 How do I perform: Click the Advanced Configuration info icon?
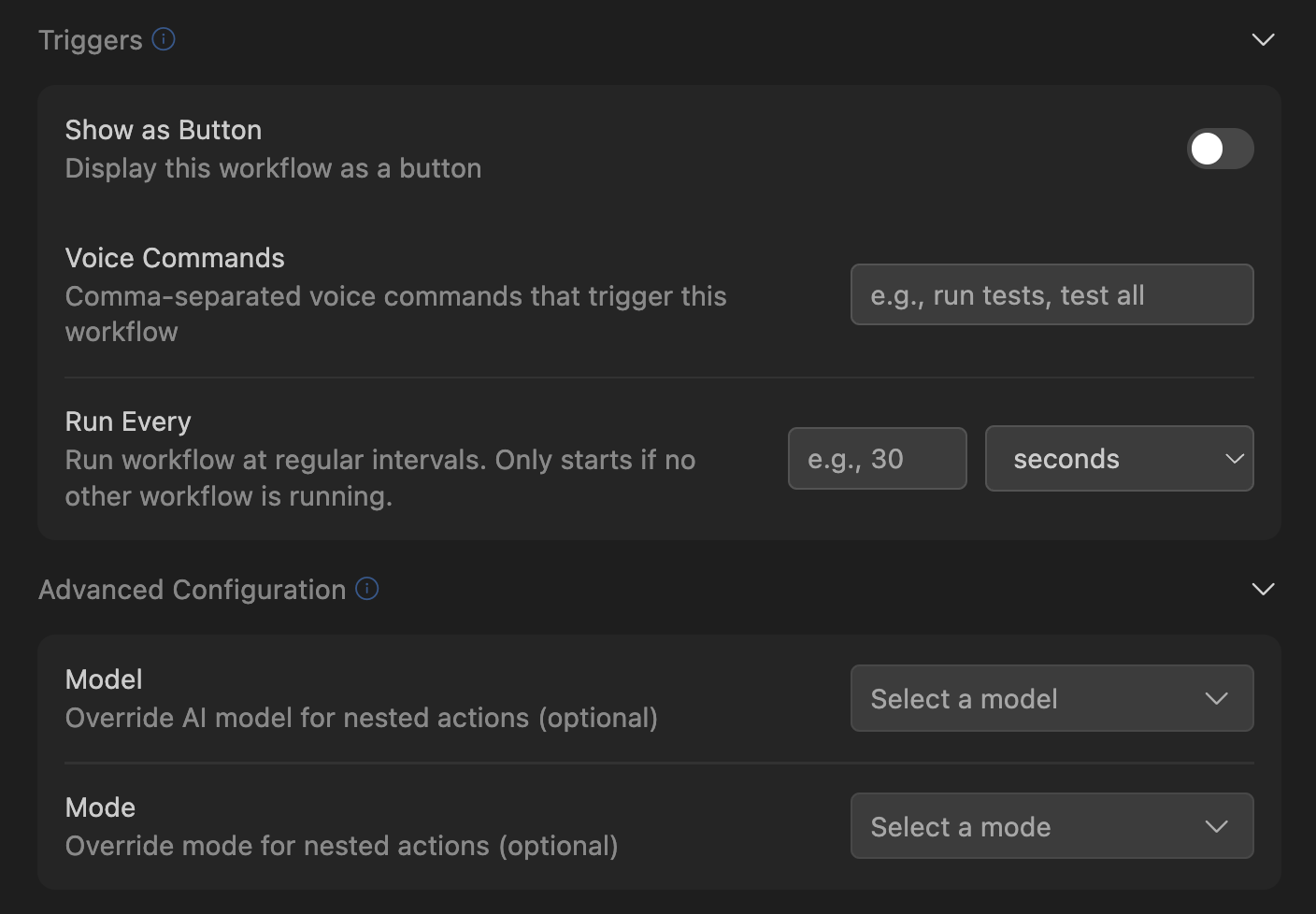tap(367, 589)
